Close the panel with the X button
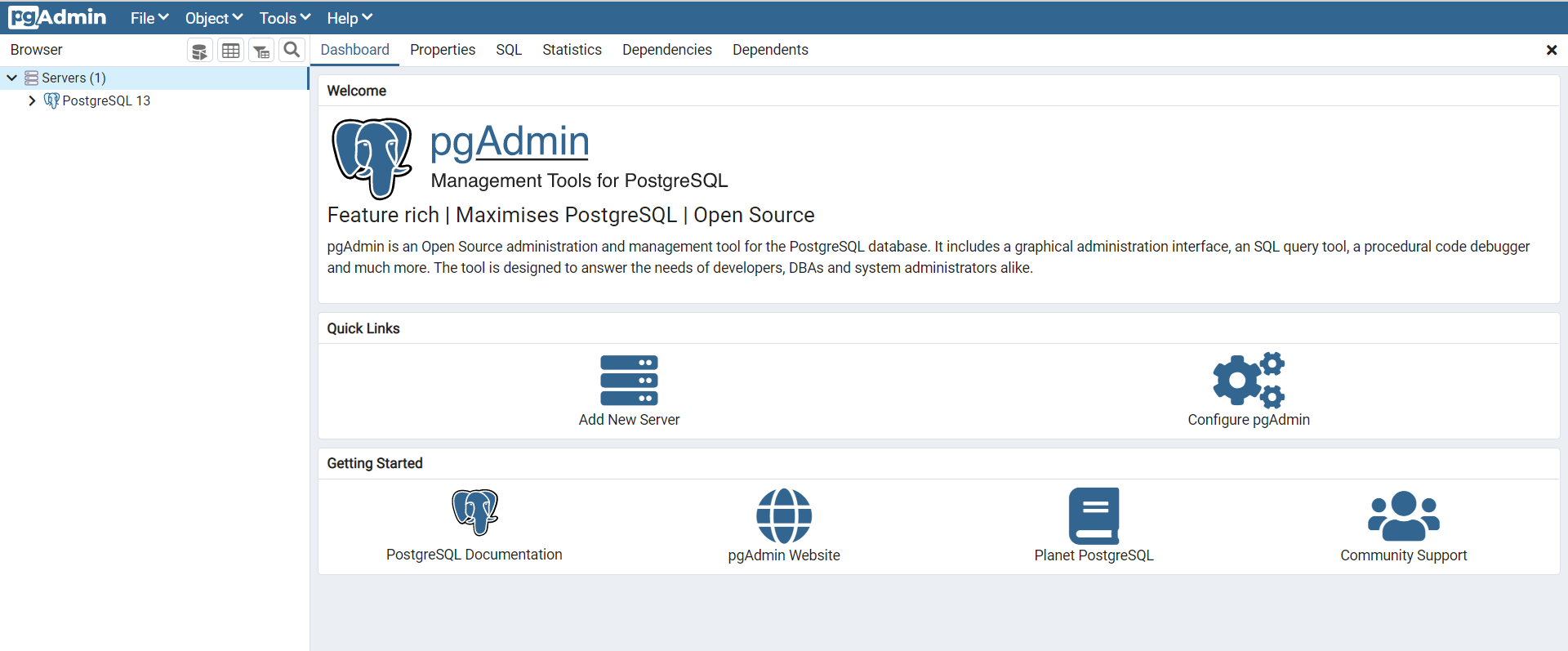1568x651 pixels. point(1552,50)
